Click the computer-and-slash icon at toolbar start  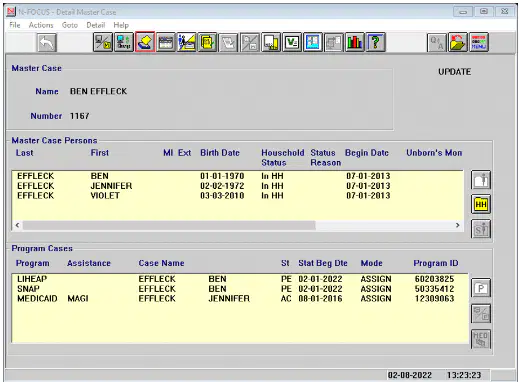pos(103,42)
